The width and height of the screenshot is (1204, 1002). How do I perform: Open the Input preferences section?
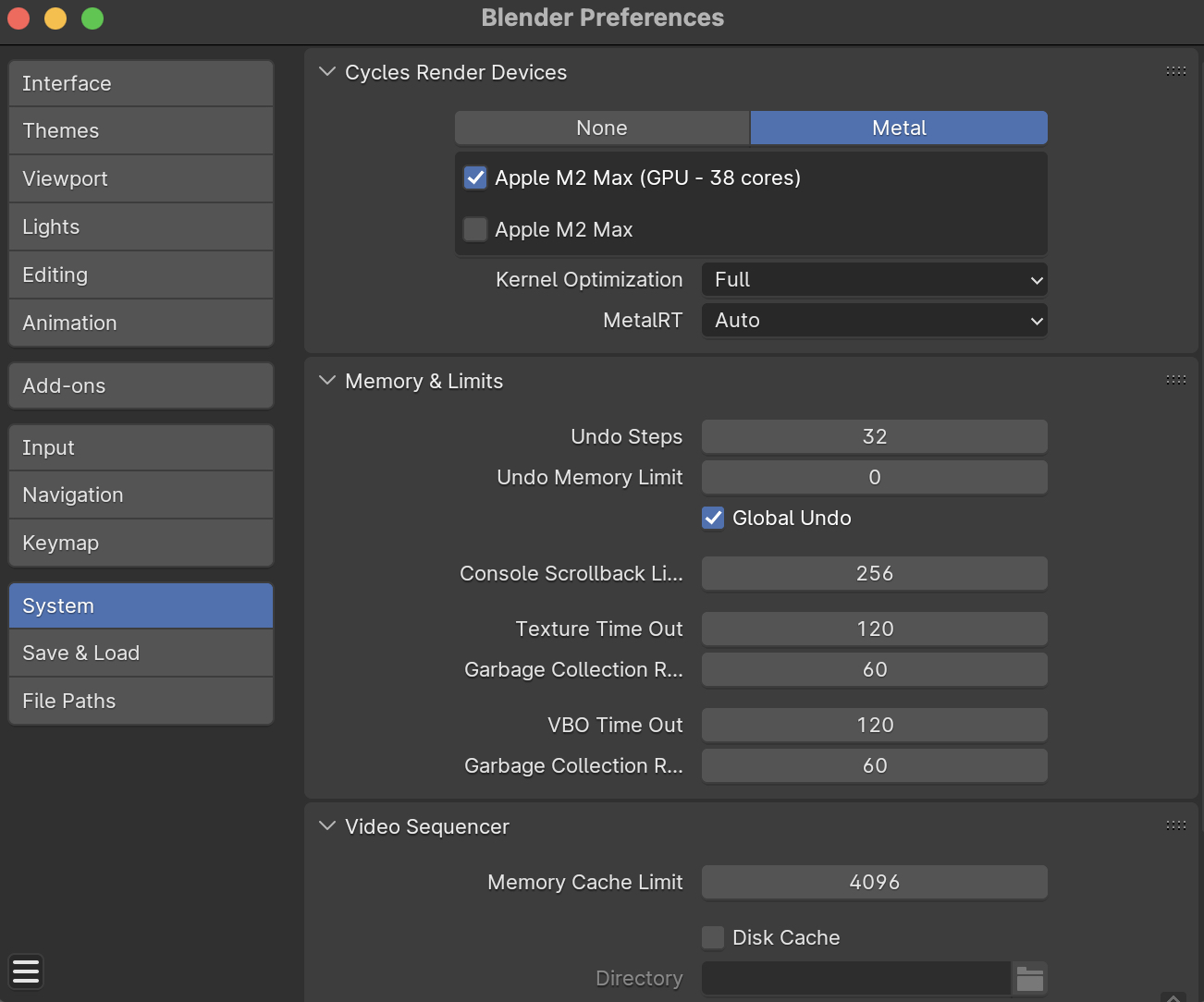coord(141,447)
